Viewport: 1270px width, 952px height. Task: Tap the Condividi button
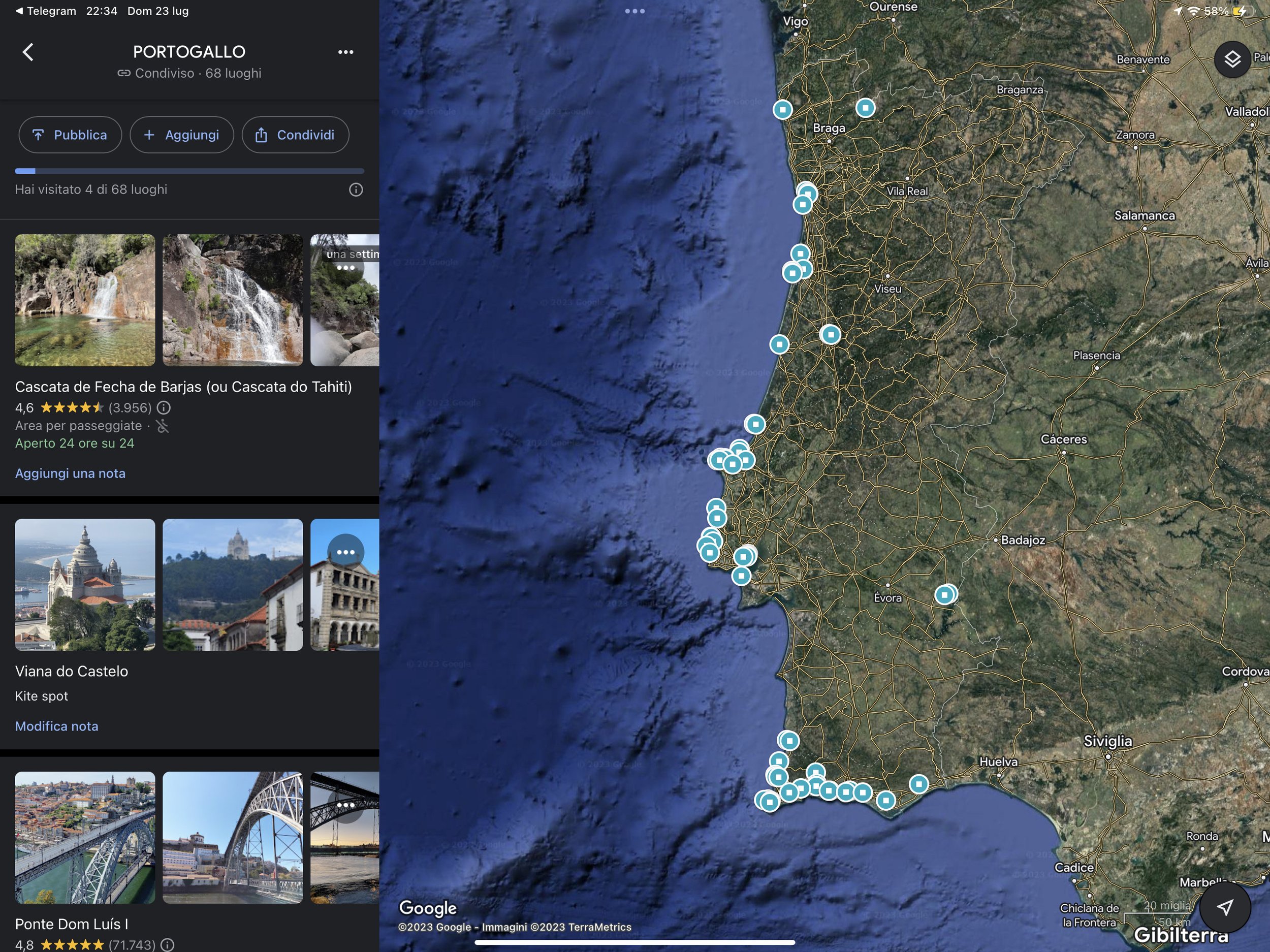point(295,135)
